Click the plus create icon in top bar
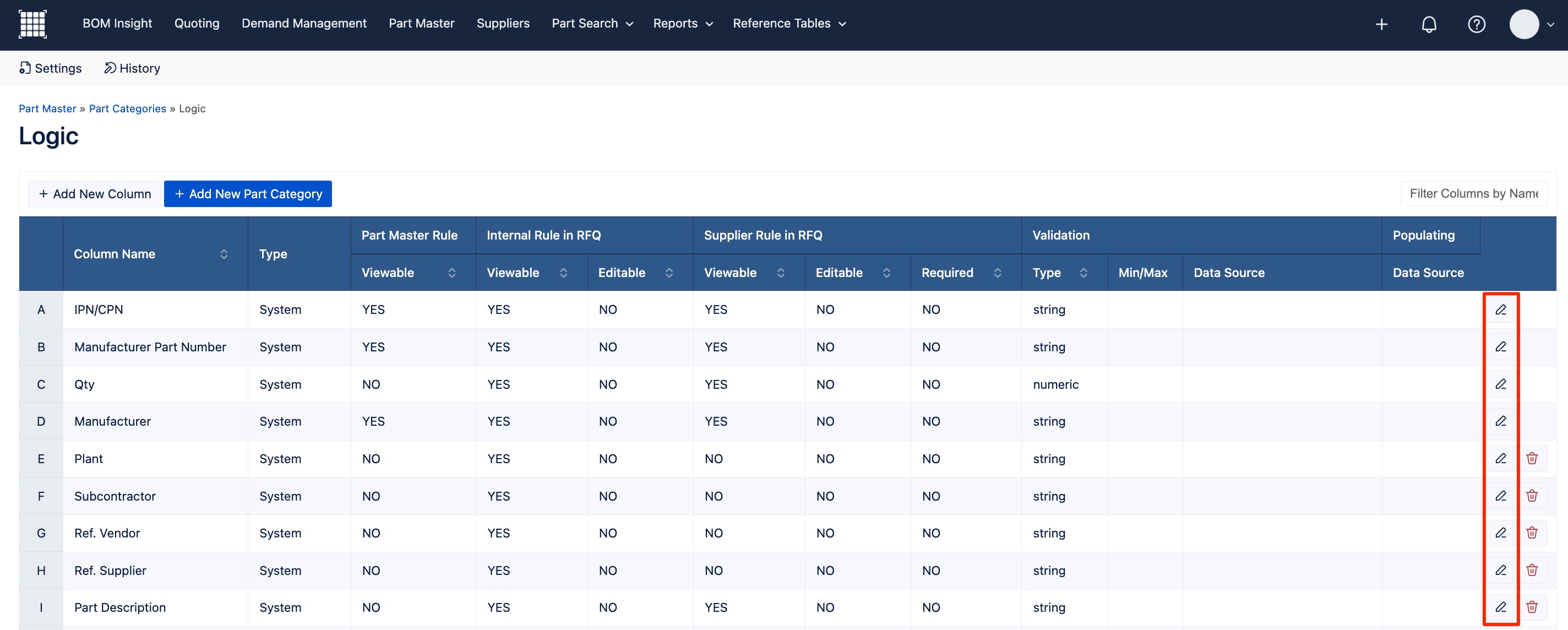Viewport: 1568px width, 630px height. [x=1381, y=24]
